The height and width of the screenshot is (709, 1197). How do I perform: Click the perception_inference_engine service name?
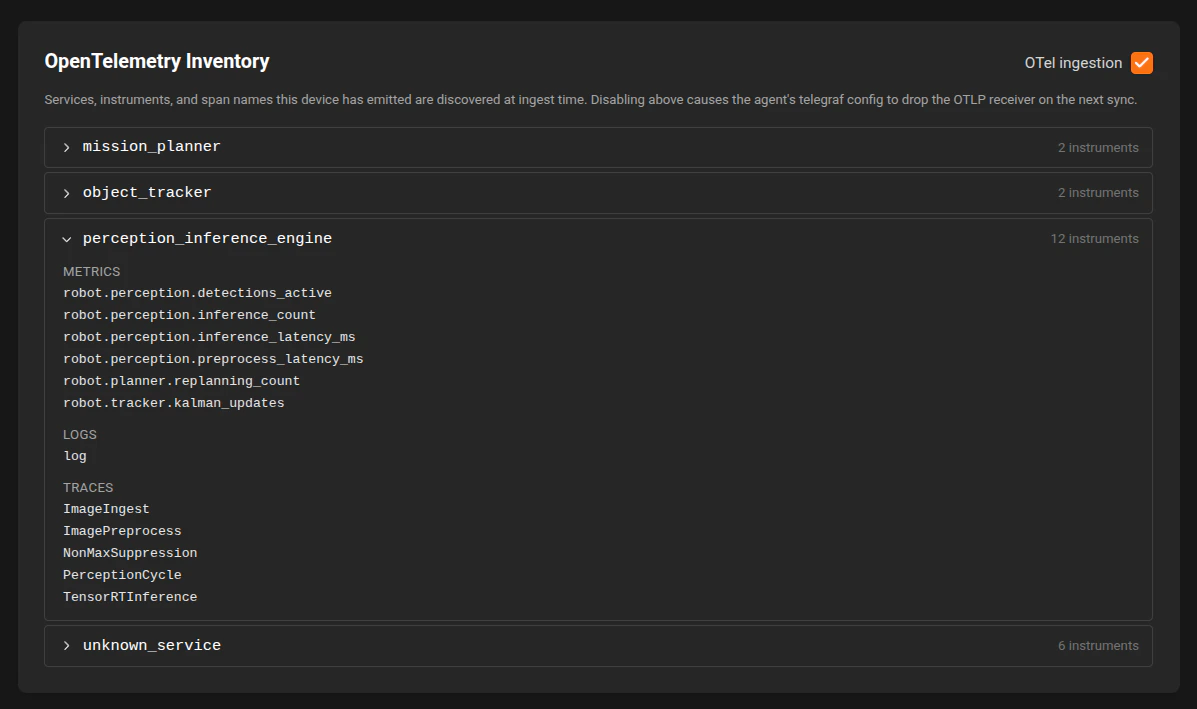[x=207, y=238]
